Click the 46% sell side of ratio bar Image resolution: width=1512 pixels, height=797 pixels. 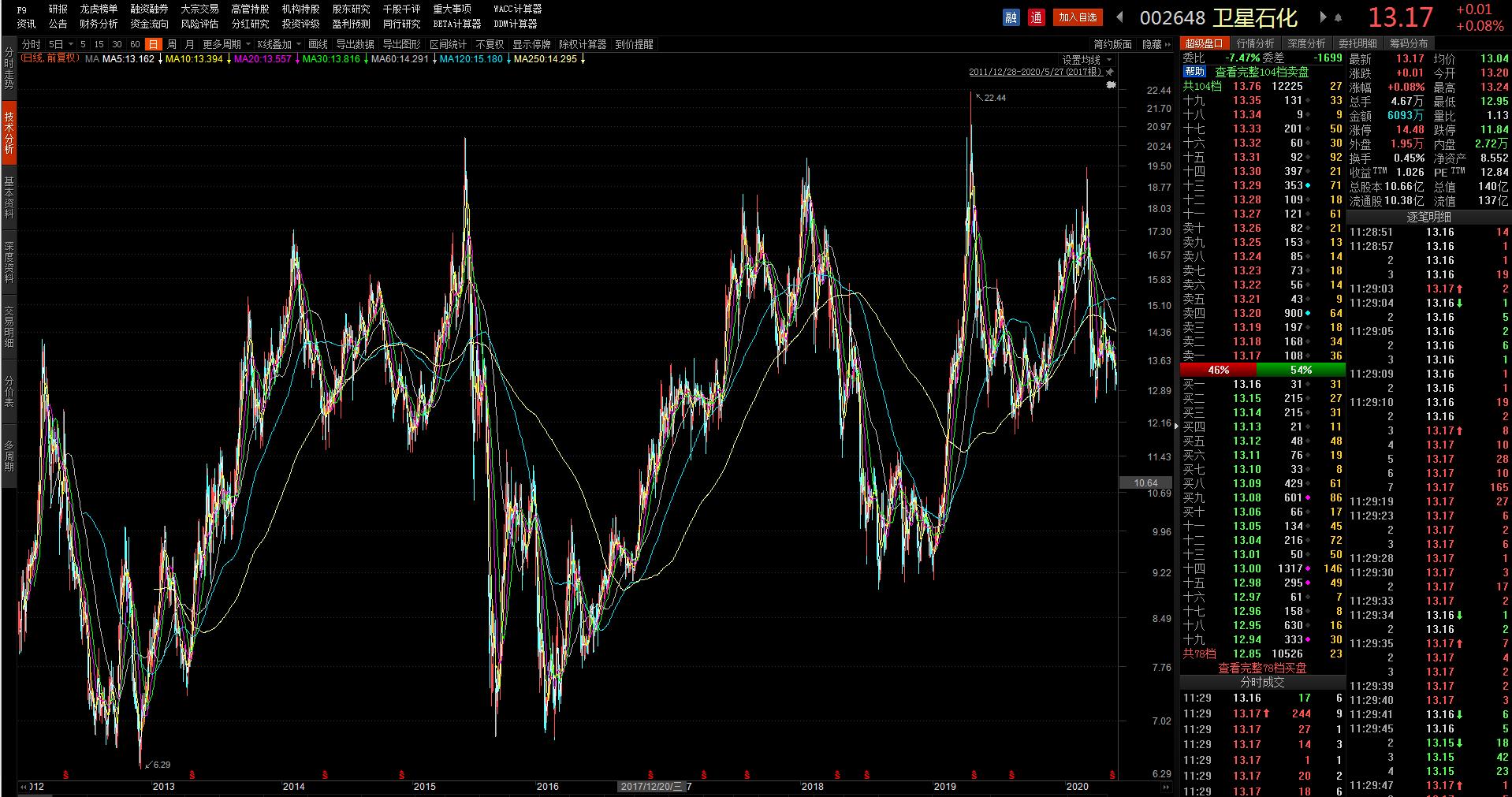point(1218,370)
